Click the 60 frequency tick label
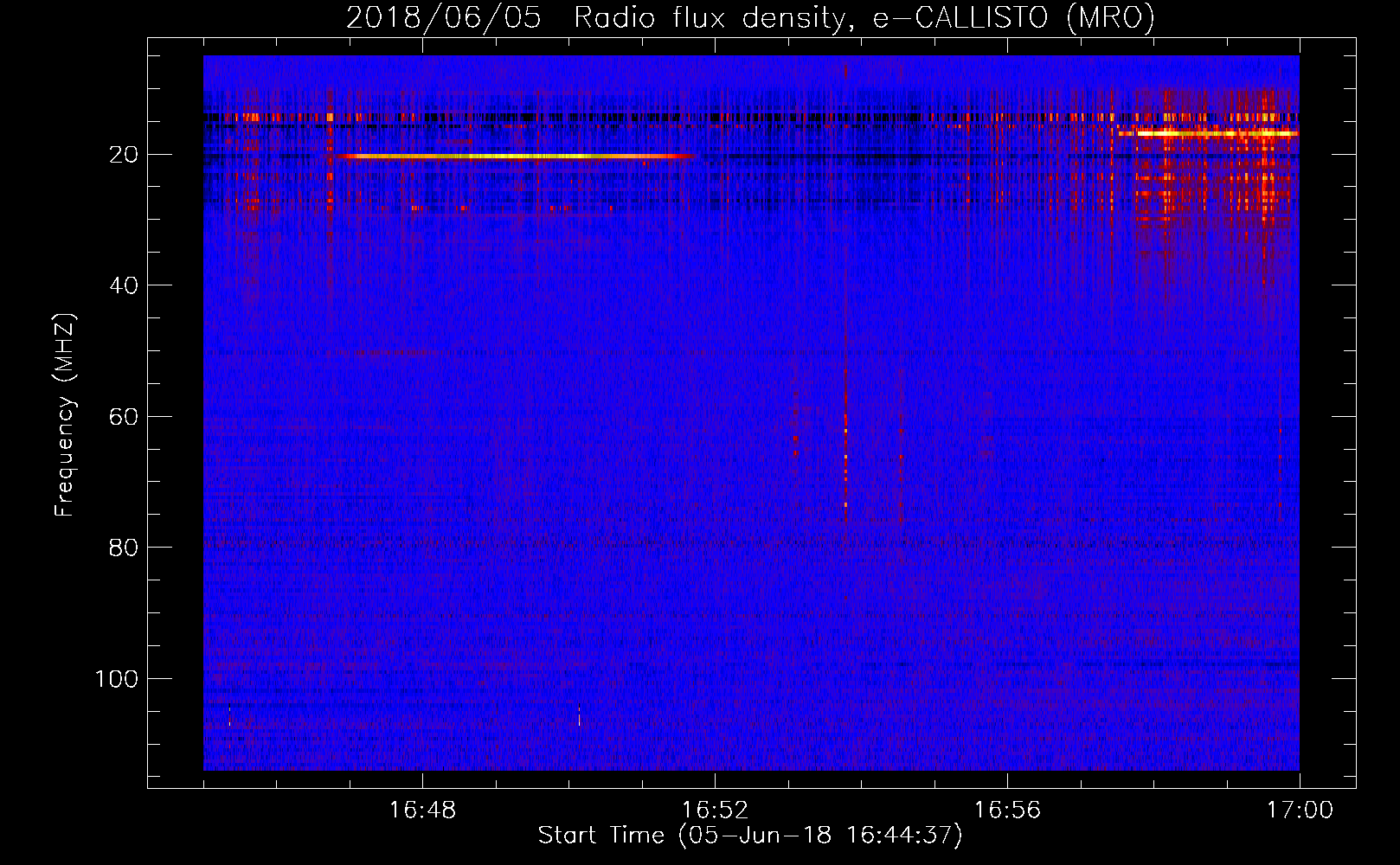This screenshot has height=865, width=1400. (x=124, y=417)
